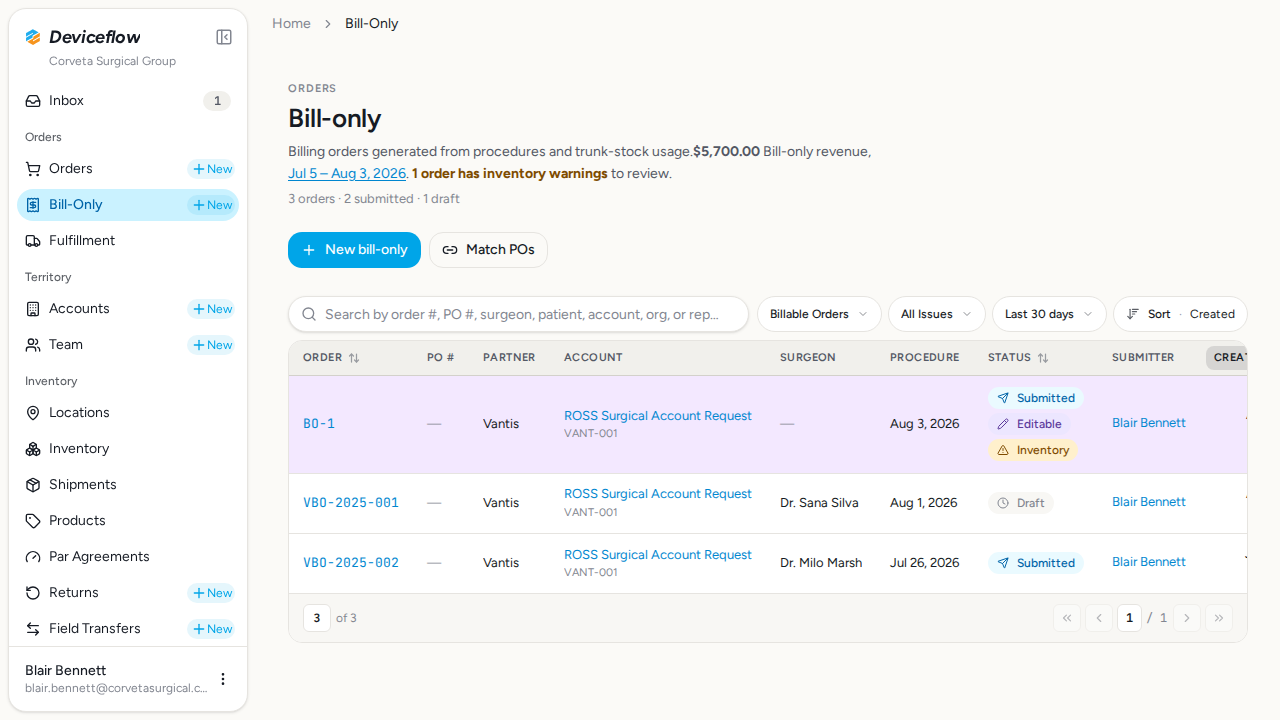Click Dr. Milo Marsh surgeon cell
This screenshot has height=720, width=1280.
pos(821,563)
